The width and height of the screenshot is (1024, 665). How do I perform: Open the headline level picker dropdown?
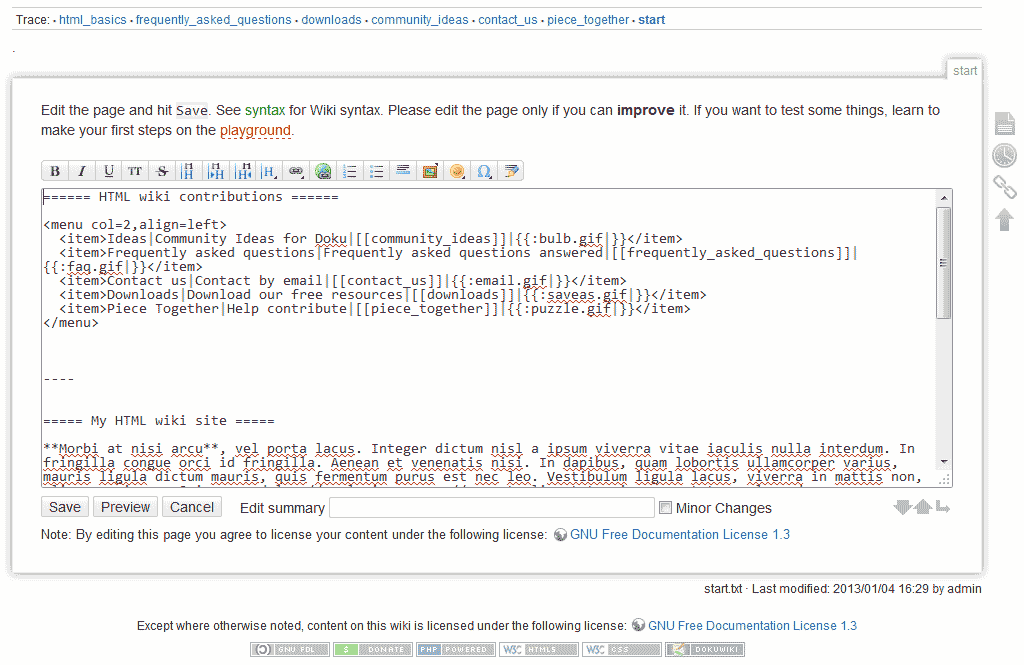(268, 171)
